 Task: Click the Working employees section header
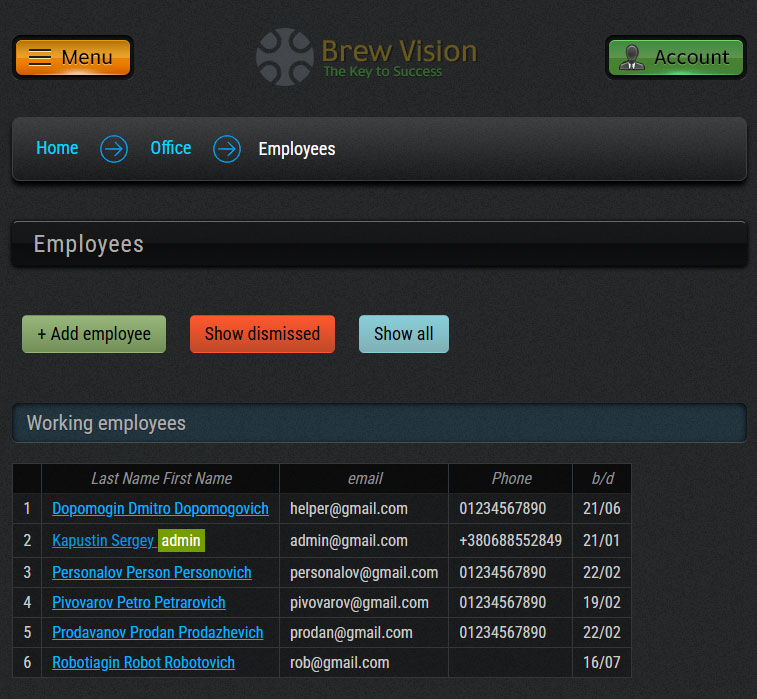pyautogui.click(x=379, y=423)
